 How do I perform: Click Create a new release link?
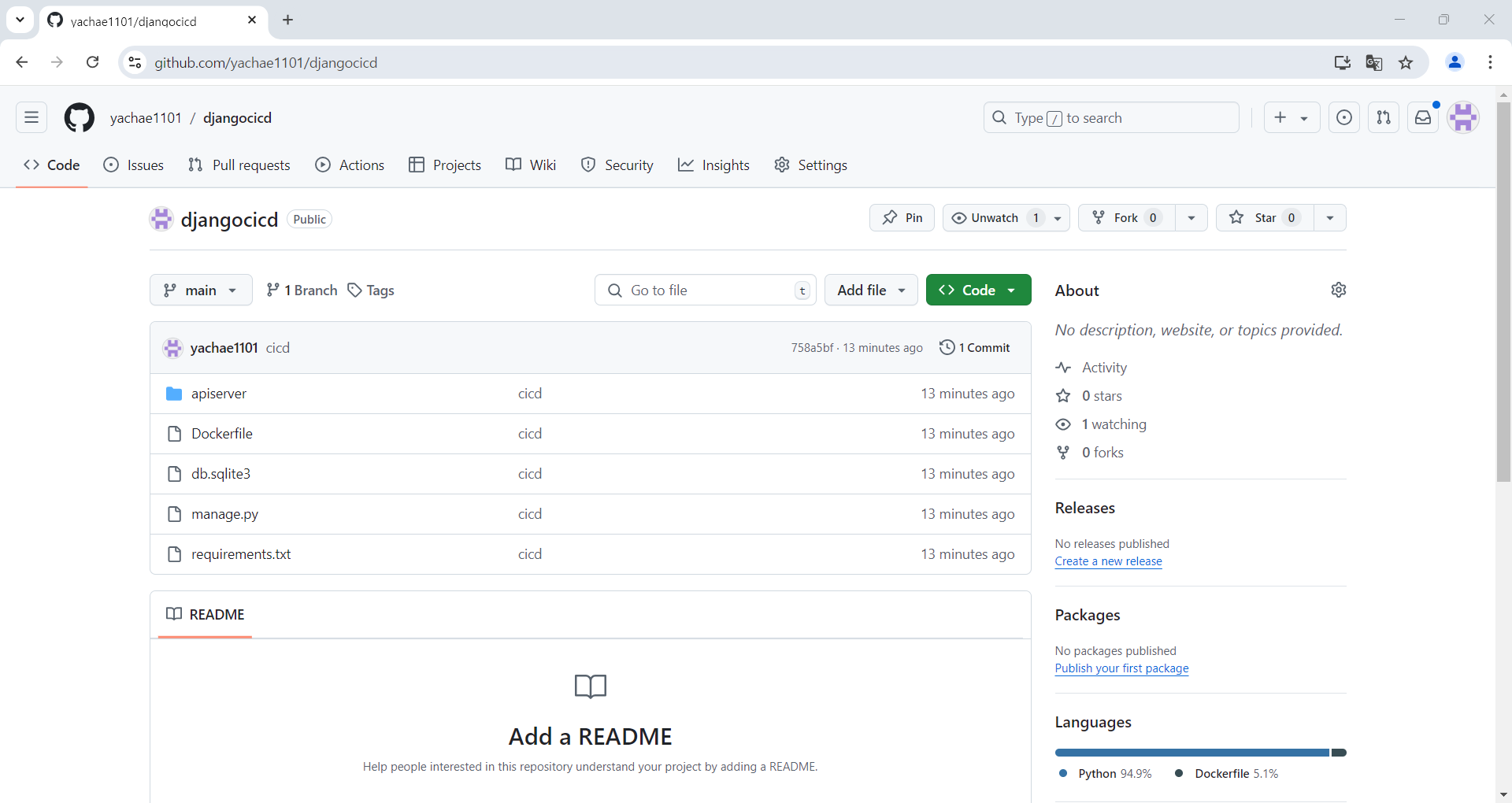point(1109,561)
